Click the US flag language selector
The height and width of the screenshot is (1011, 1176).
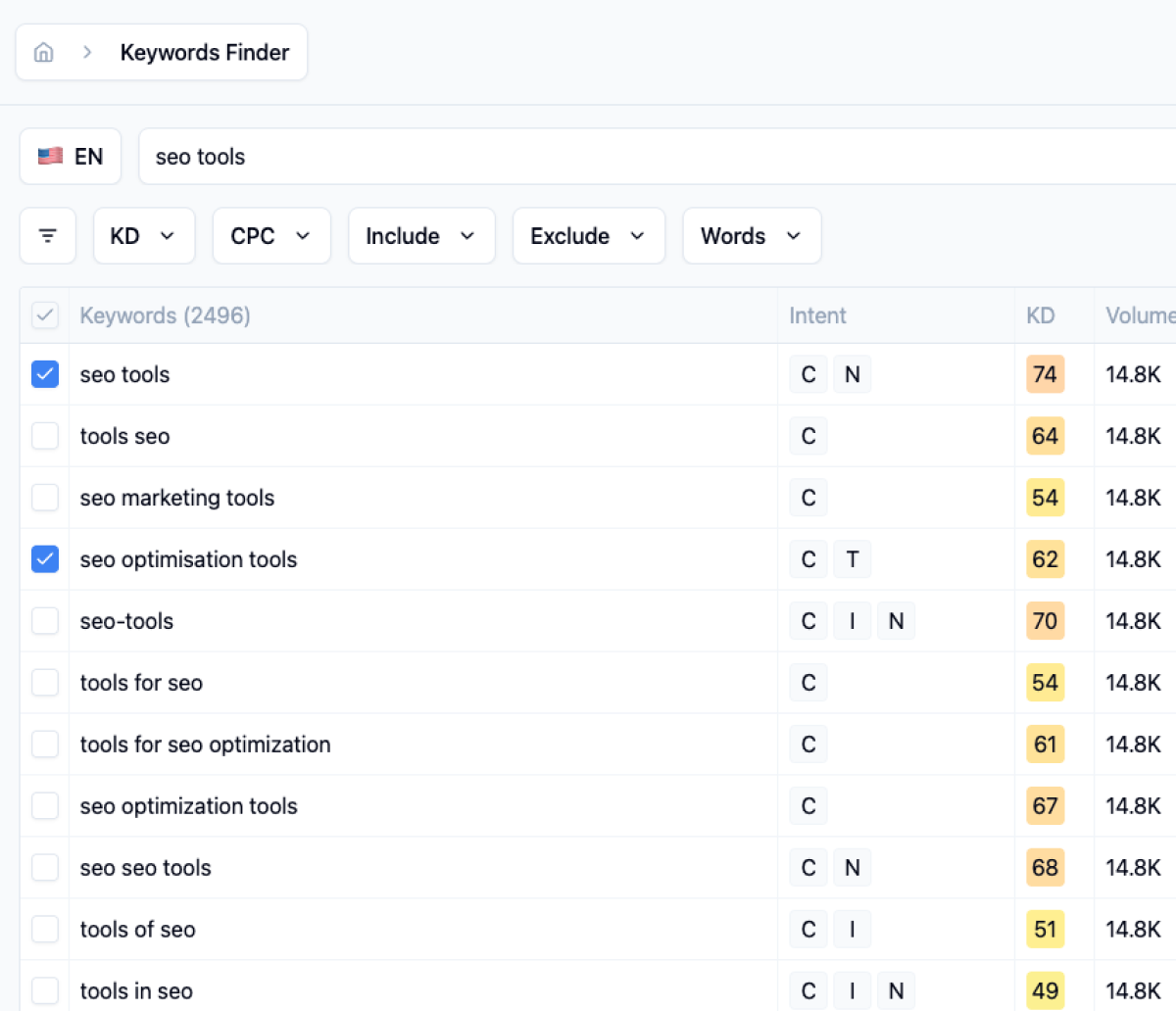71,157
